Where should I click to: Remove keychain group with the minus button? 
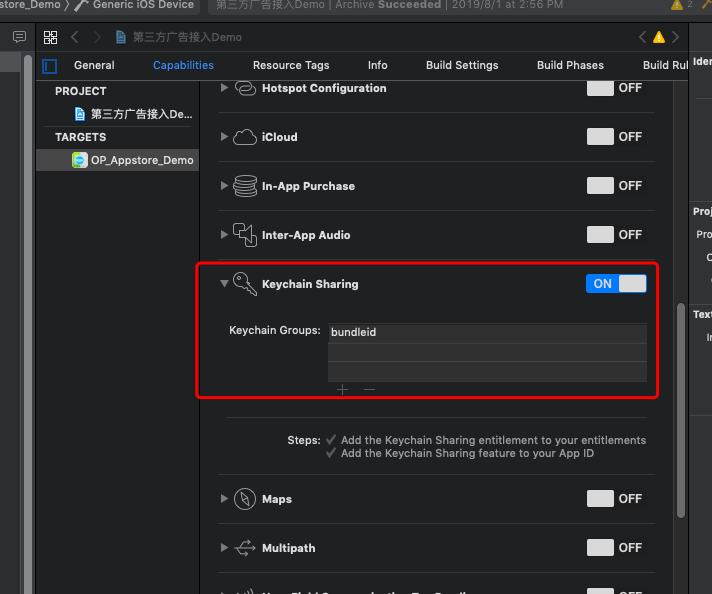[369, 389]
